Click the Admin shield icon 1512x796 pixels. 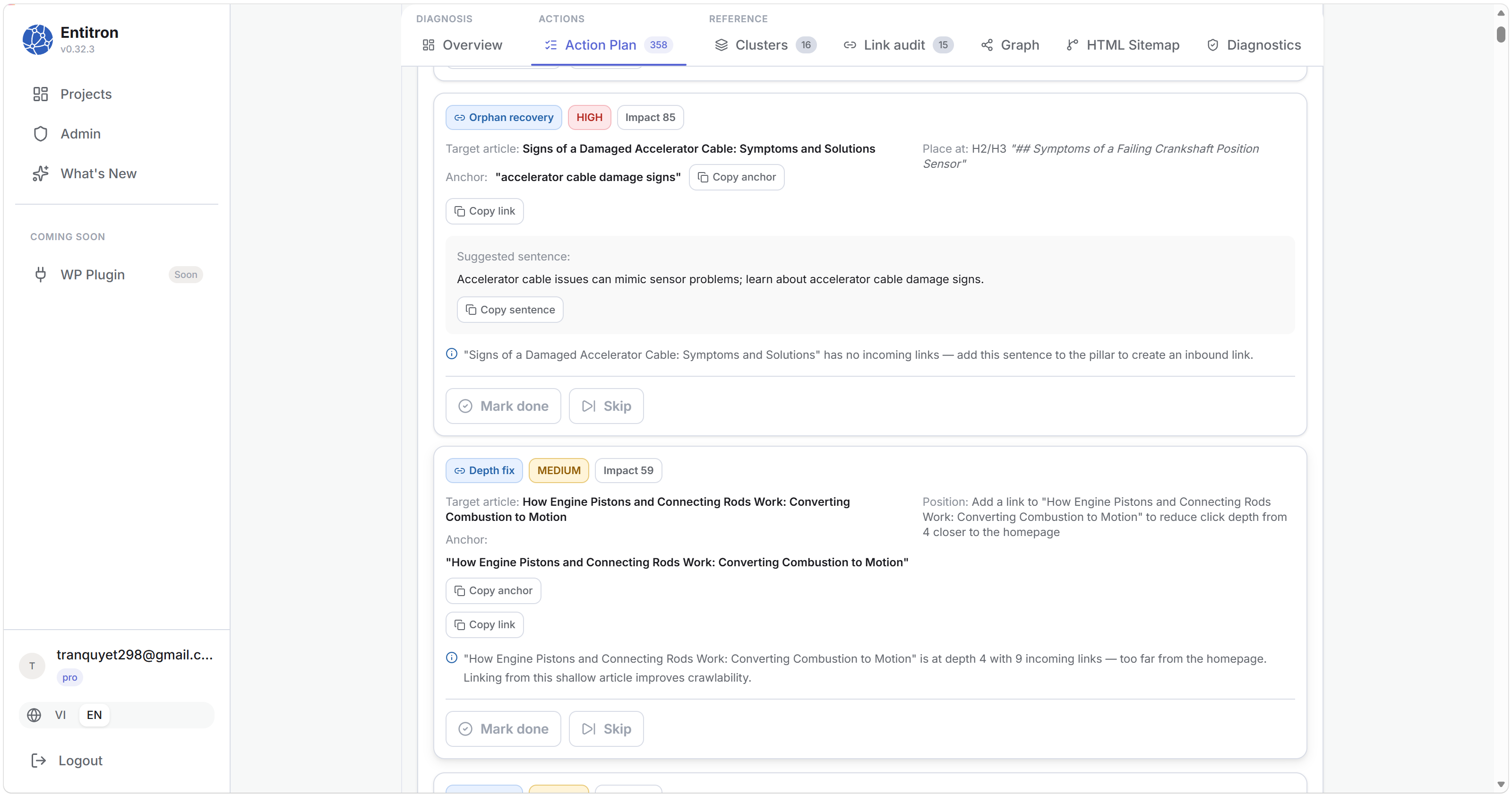point(41,134)
